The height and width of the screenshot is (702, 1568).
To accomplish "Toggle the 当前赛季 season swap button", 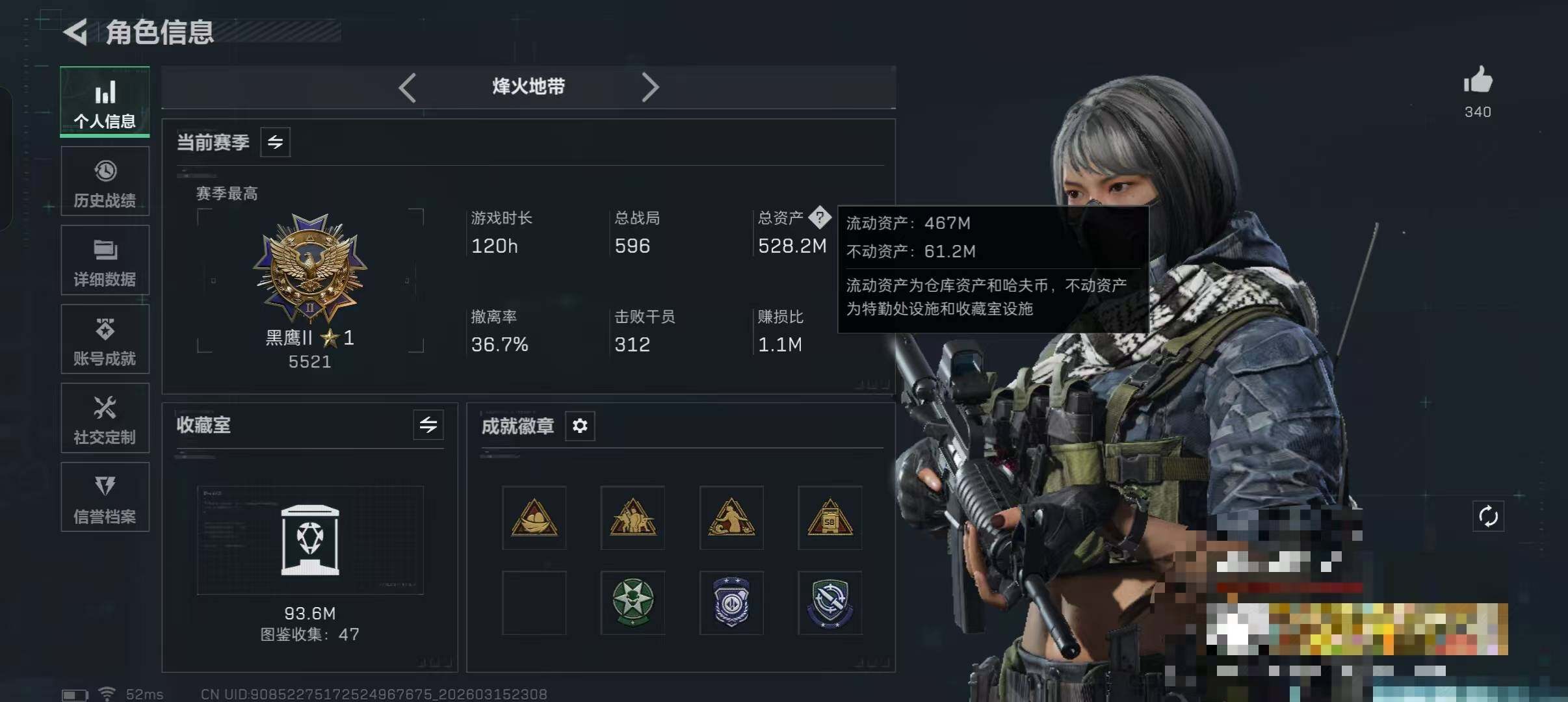I will coord(275,142).
